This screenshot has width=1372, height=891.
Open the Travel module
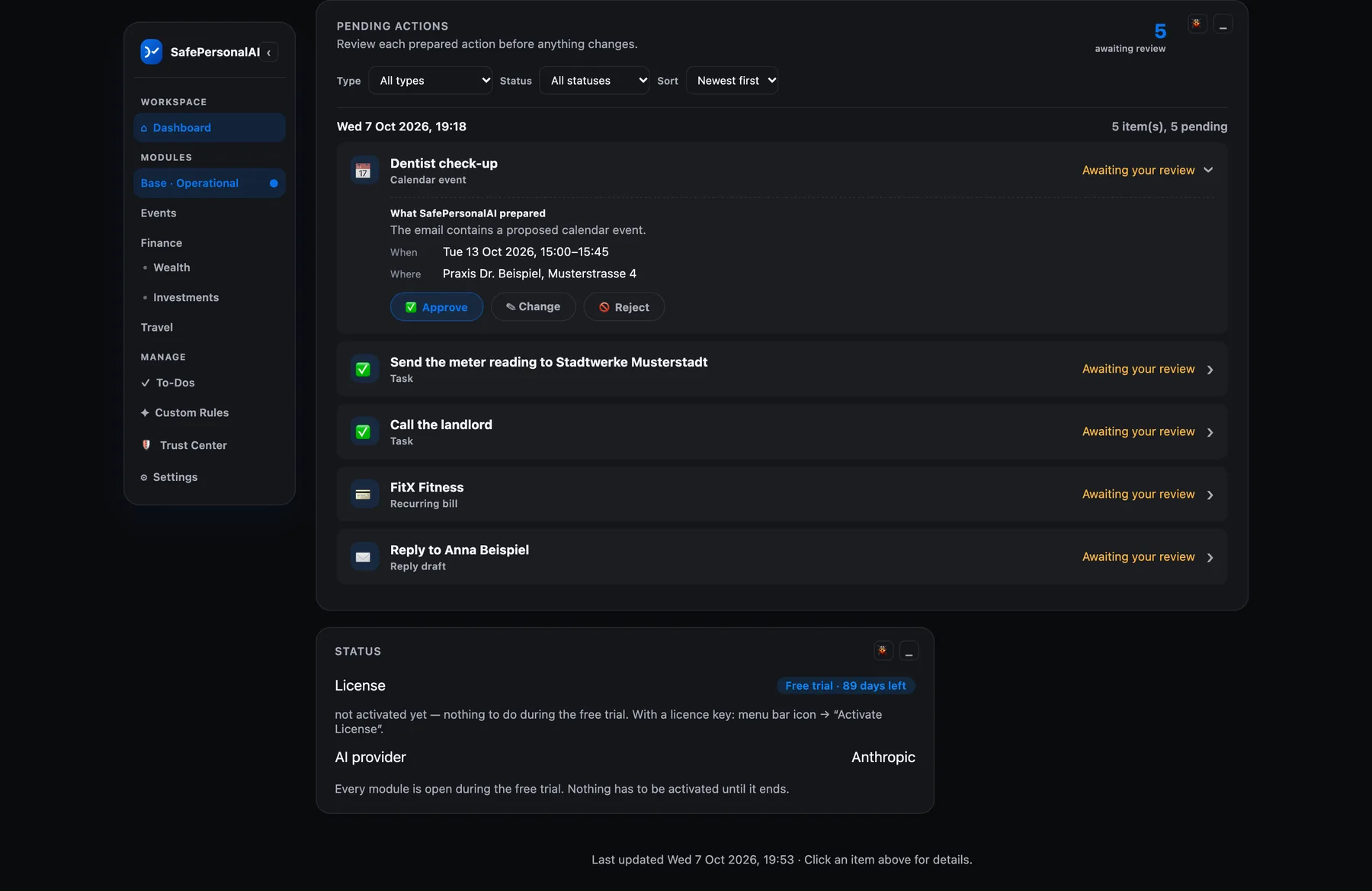pos(210,327)
